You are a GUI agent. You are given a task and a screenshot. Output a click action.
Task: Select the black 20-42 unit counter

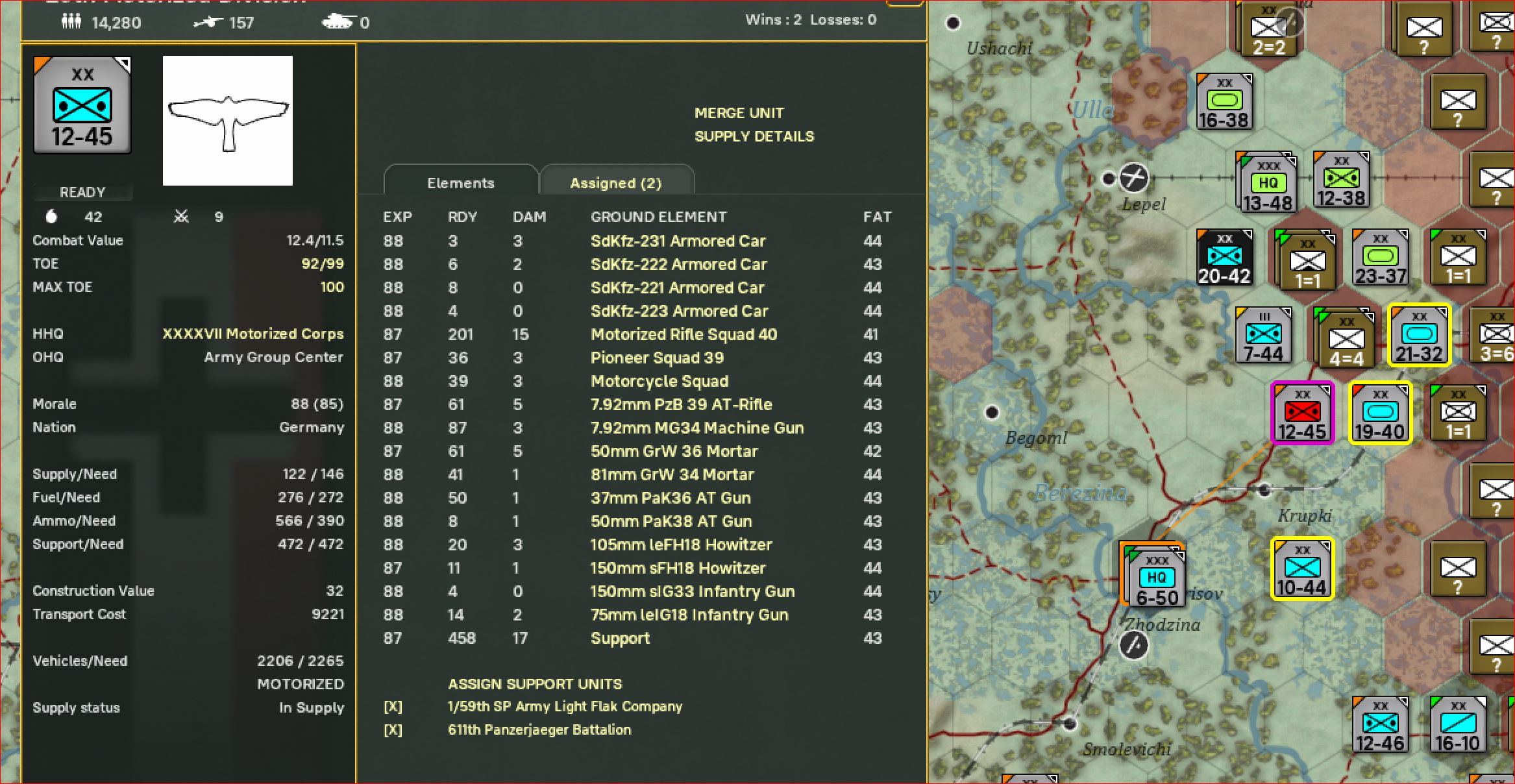coord(1224,258)
